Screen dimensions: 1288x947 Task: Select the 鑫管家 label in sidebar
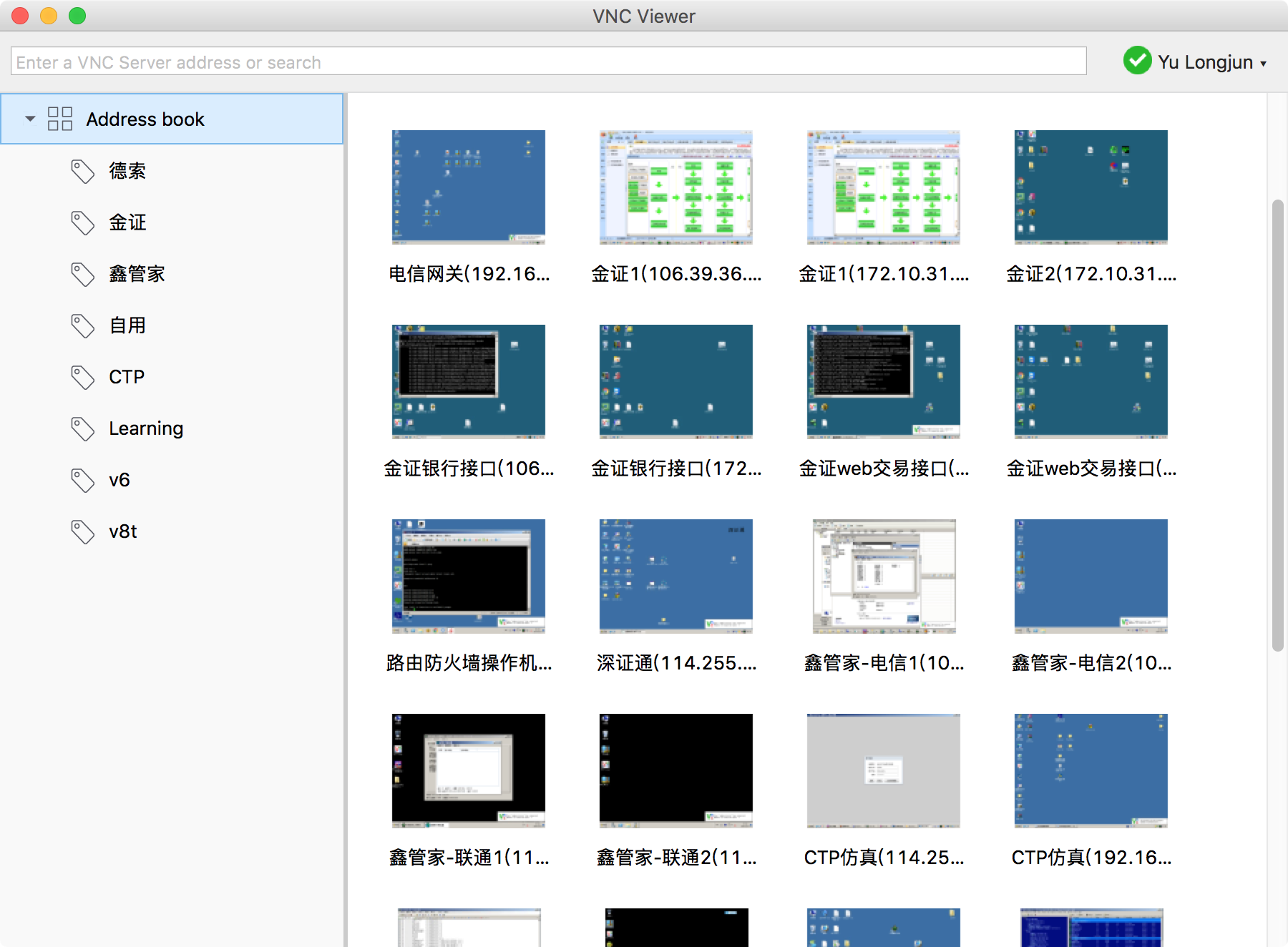click(x=137, y=274)
